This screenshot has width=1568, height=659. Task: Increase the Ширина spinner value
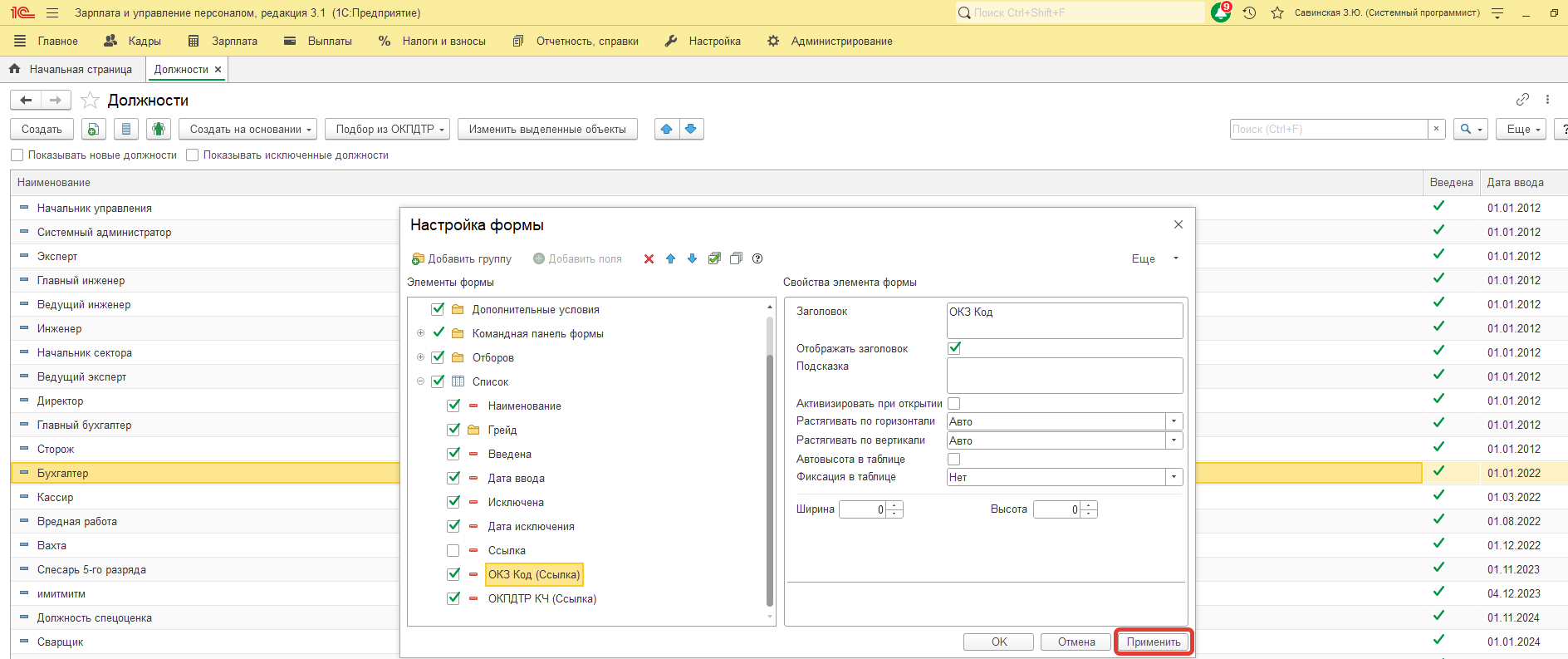pyautogui.click(x=894, y=505)
